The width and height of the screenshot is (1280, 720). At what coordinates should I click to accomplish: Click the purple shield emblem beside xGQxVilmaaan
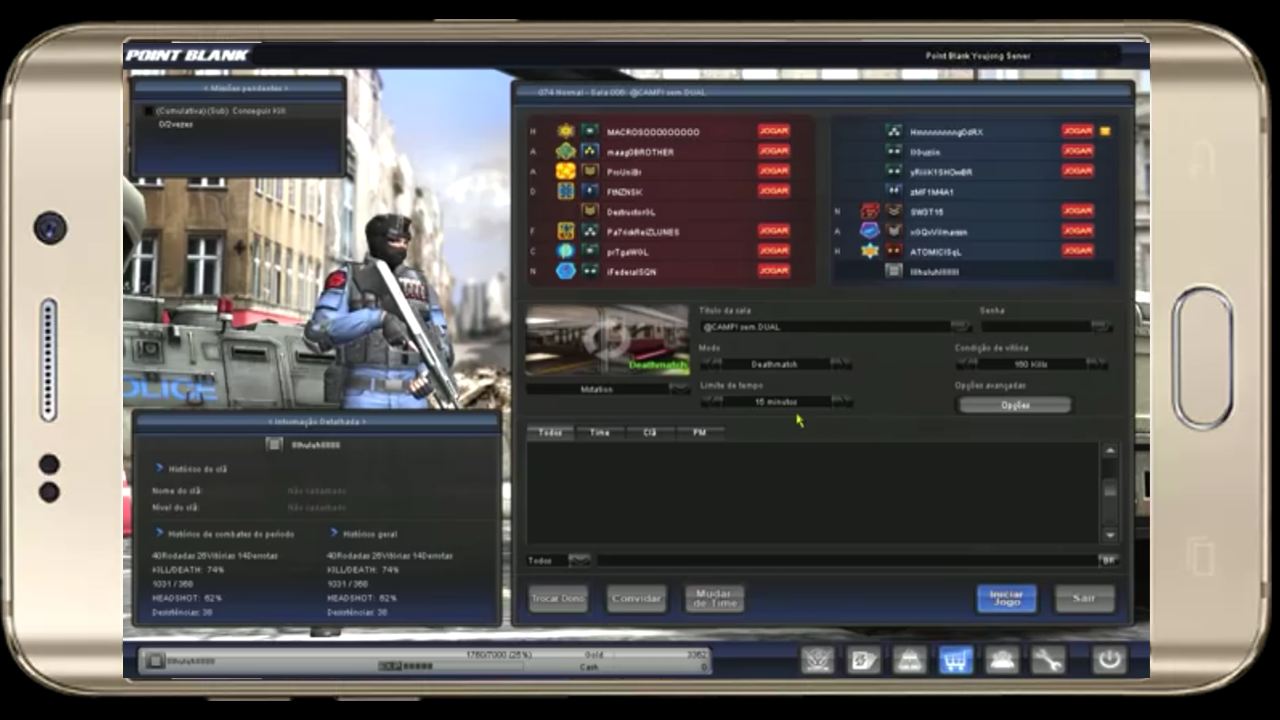[x=870, y=231]
